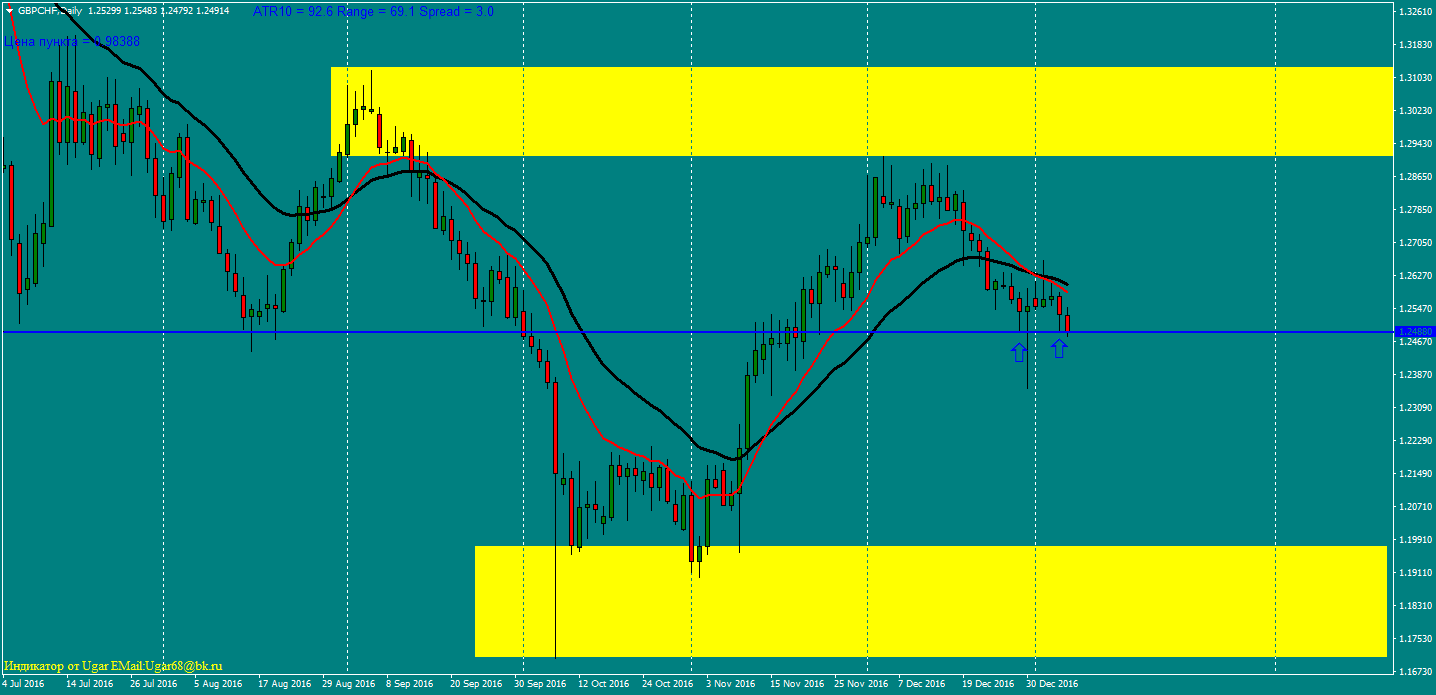Click the 30 Sep 2016 date label

click(538, 684)
